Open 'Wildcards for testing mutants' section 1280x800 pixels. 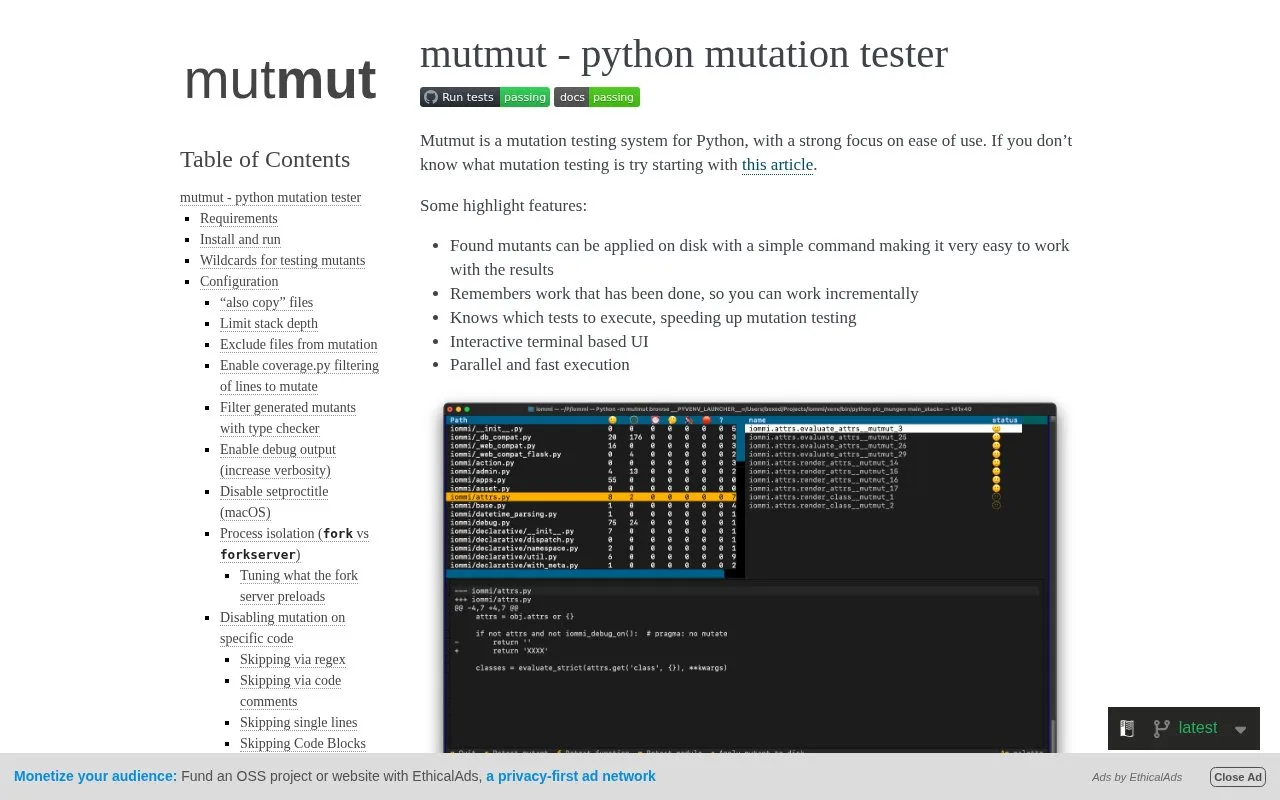pos(282,260)
